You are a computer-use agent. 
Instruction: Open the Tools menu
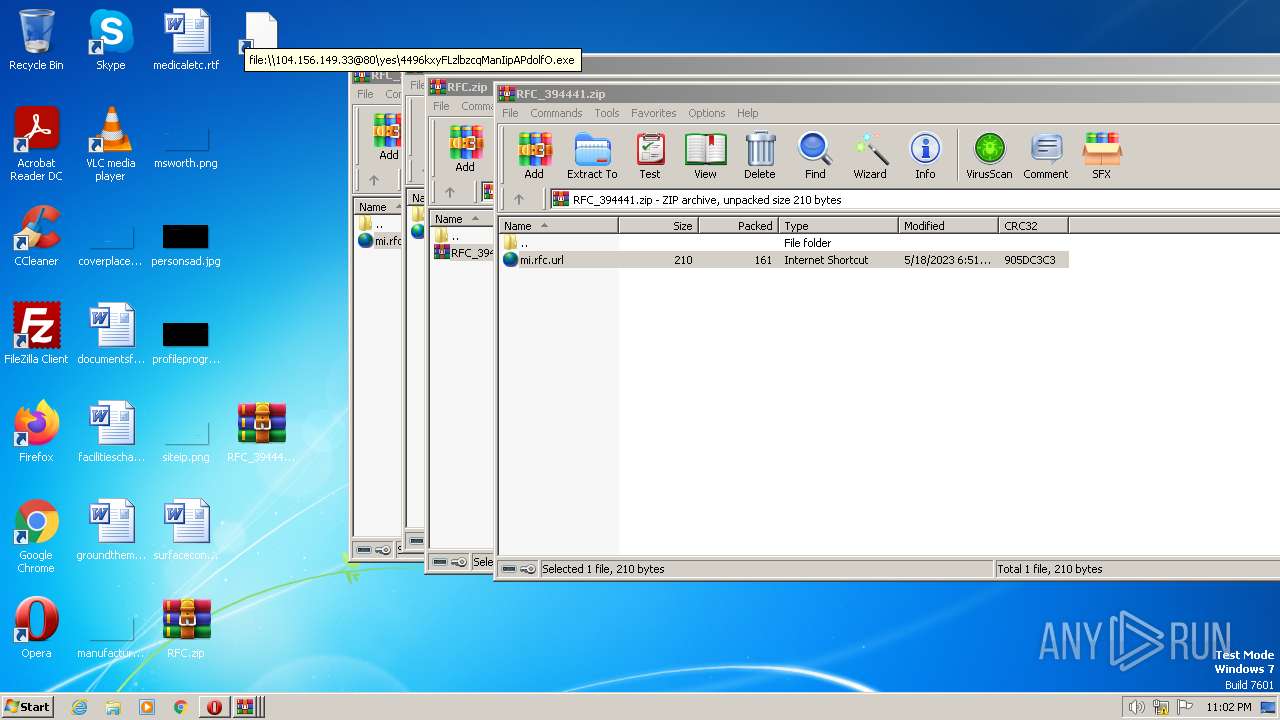(x=607, y=113)
